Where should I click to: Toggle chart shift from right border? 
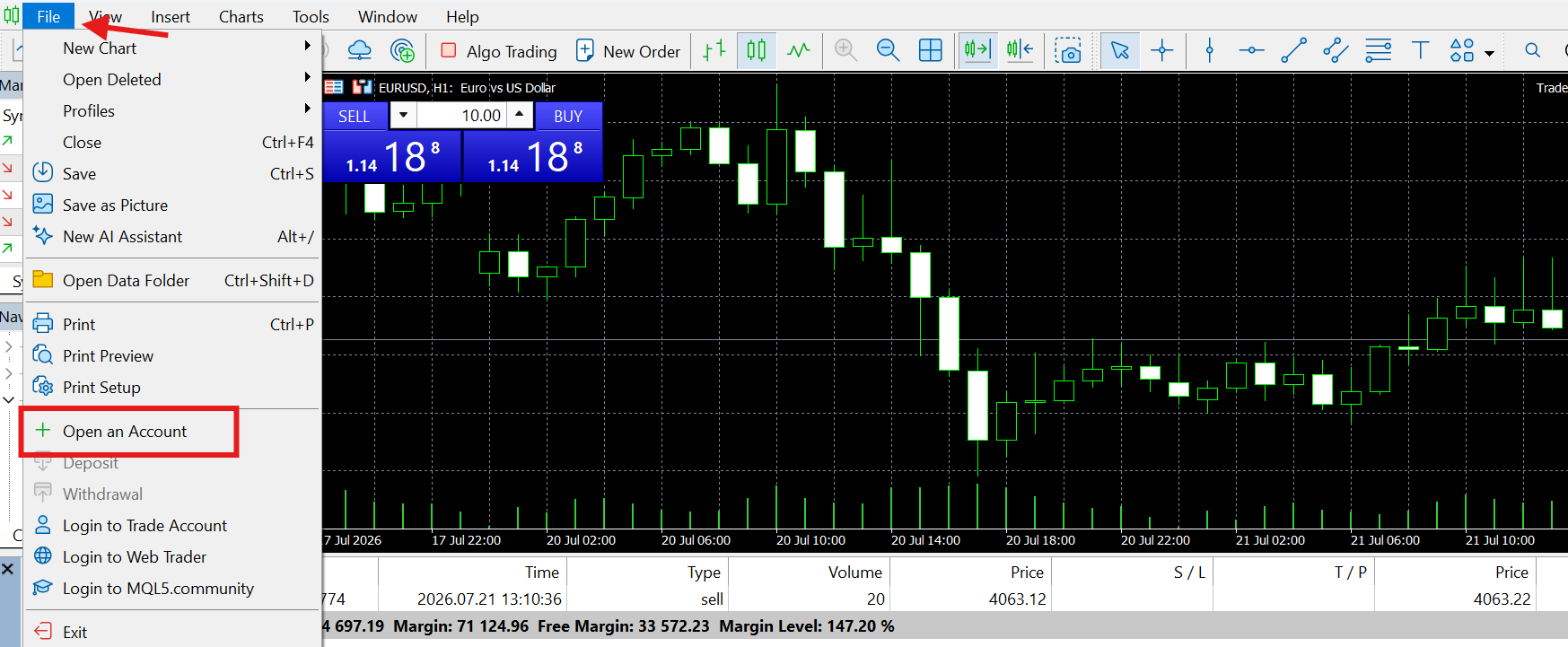tap(1020, 50)
